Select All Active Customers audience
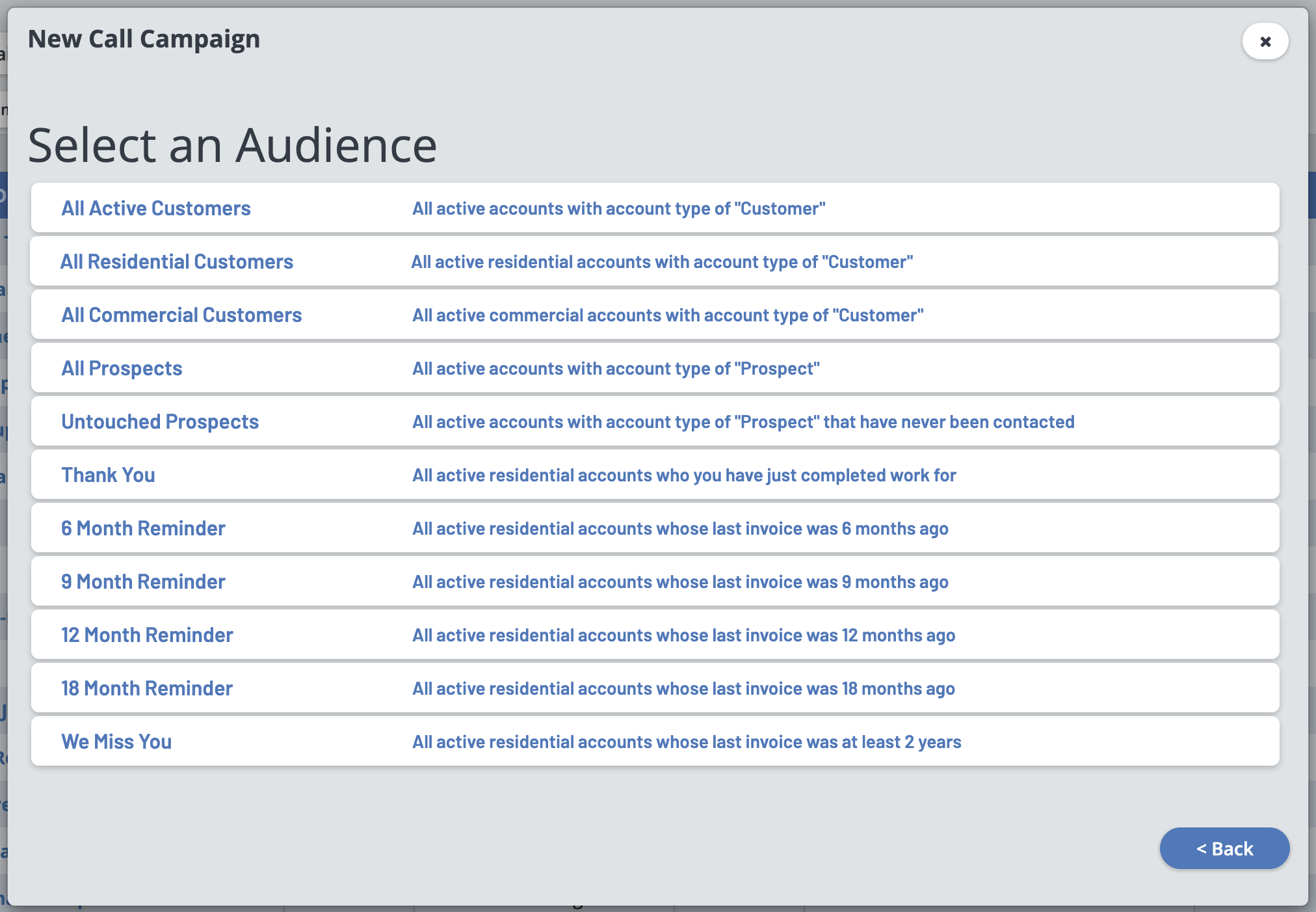This screenshot has height=912, width=1316. [156, 208]
